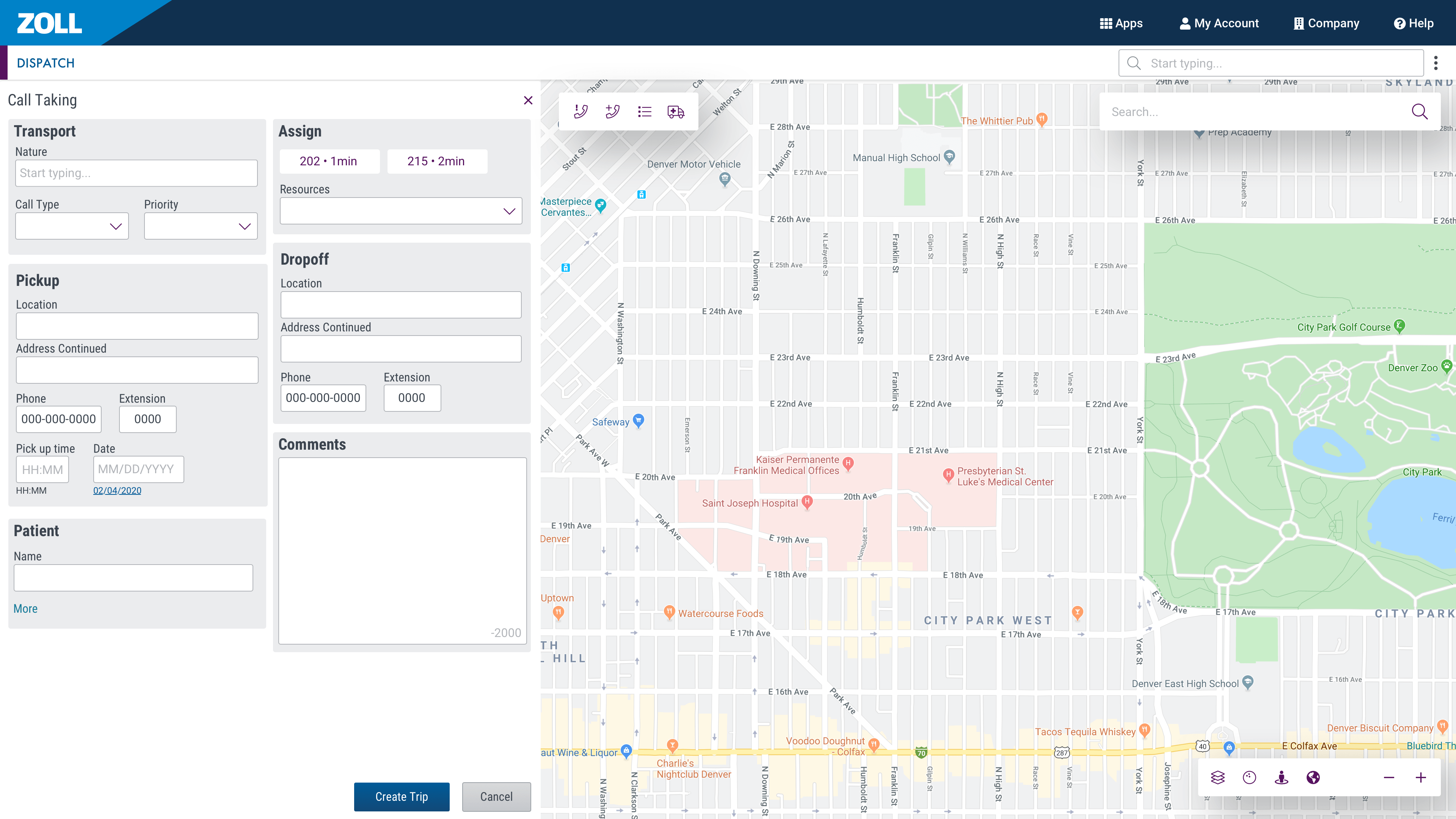Screen dimensions: 1456x819
Task: Expand the Resources dropdown
Action: coord(401,211)
